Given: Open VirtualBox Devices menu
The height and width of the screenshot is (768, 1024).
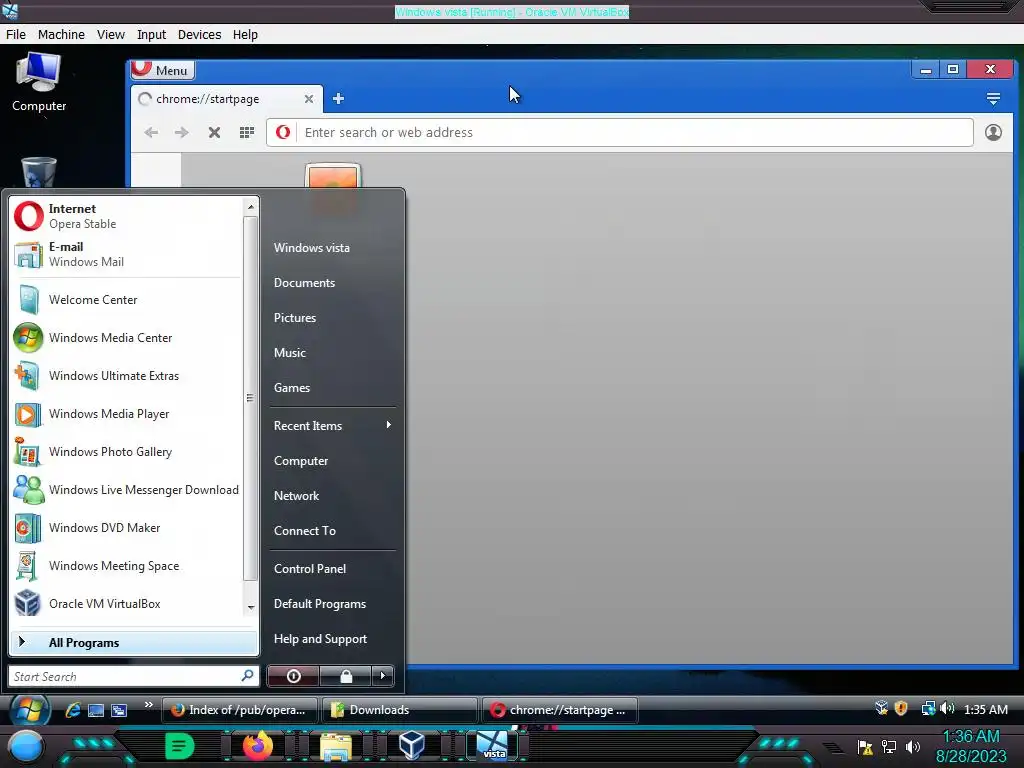Looking at the screenshot, I should click(x=199, y=35).
